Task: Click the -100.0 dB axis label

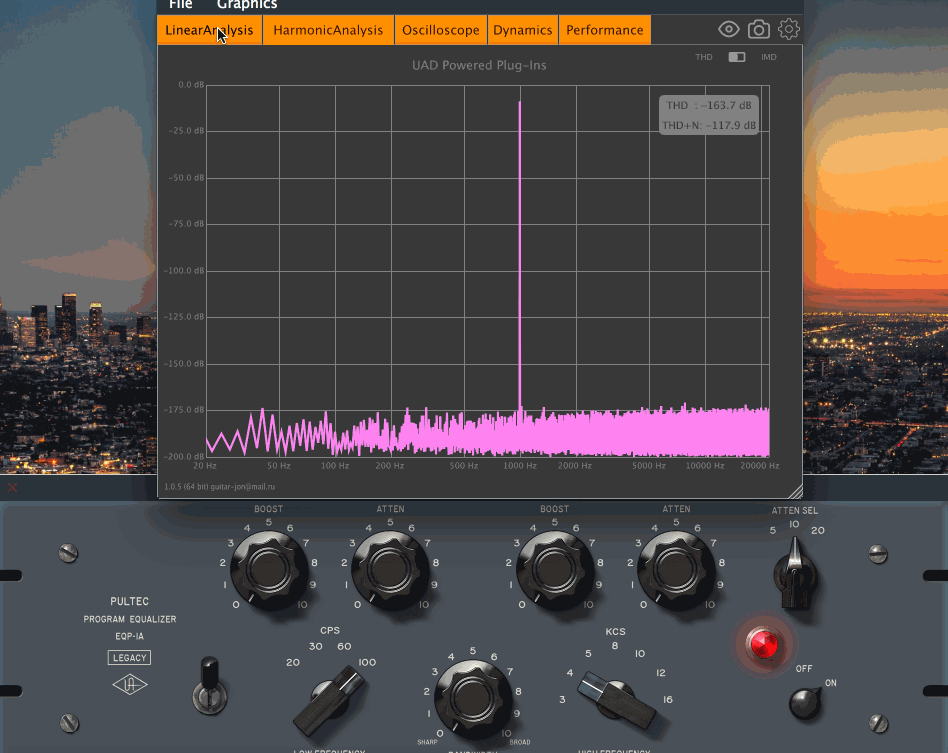Action: pos(184,270)
